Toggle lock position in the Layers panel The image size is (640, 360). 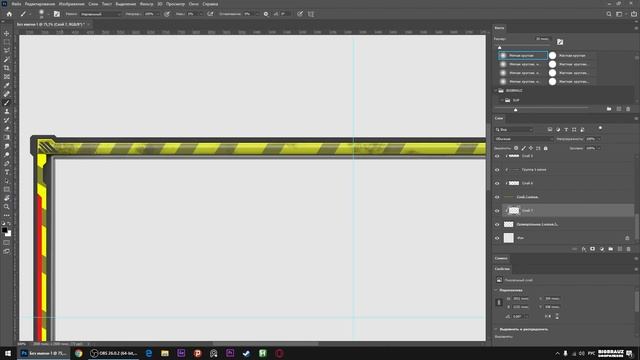(531, 148)
